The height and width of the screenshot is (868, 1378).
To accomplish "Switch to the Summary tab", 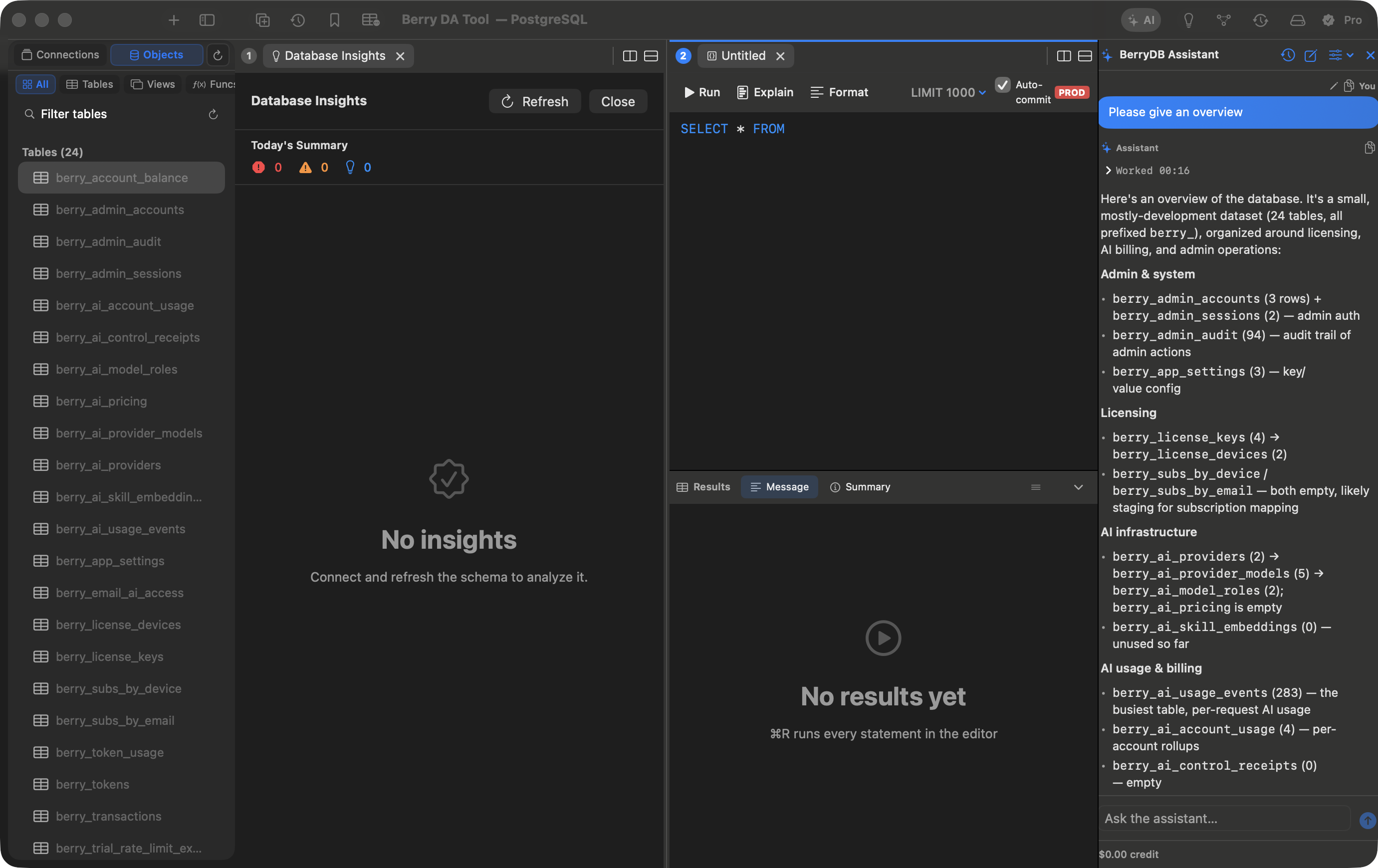I will 860,487.
